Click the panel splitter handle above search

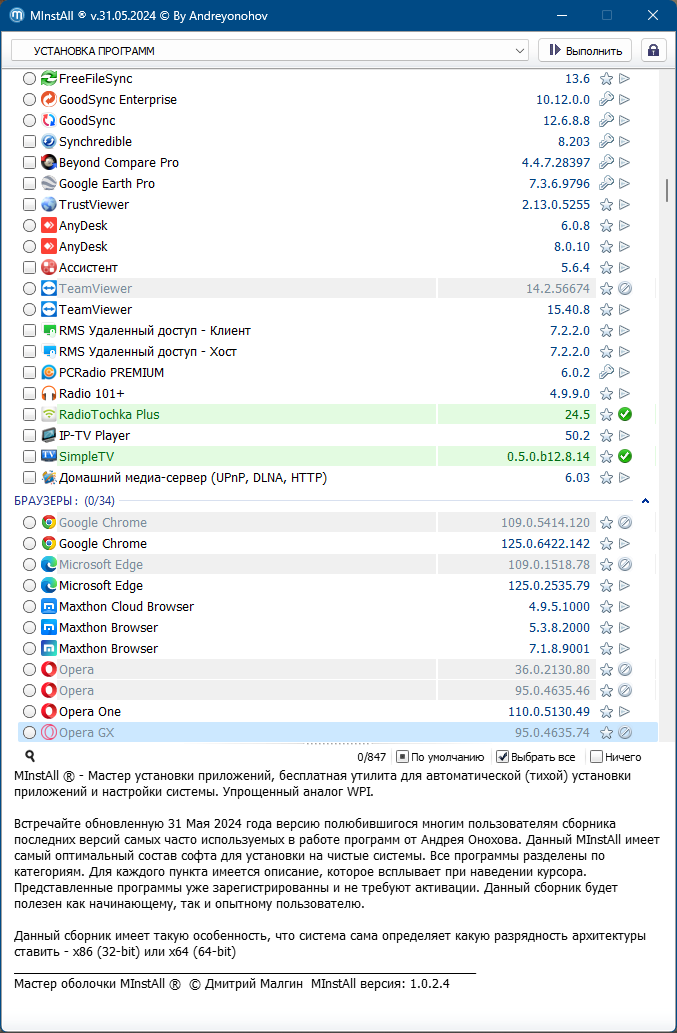pyautogui.click(x=337, y=744)
